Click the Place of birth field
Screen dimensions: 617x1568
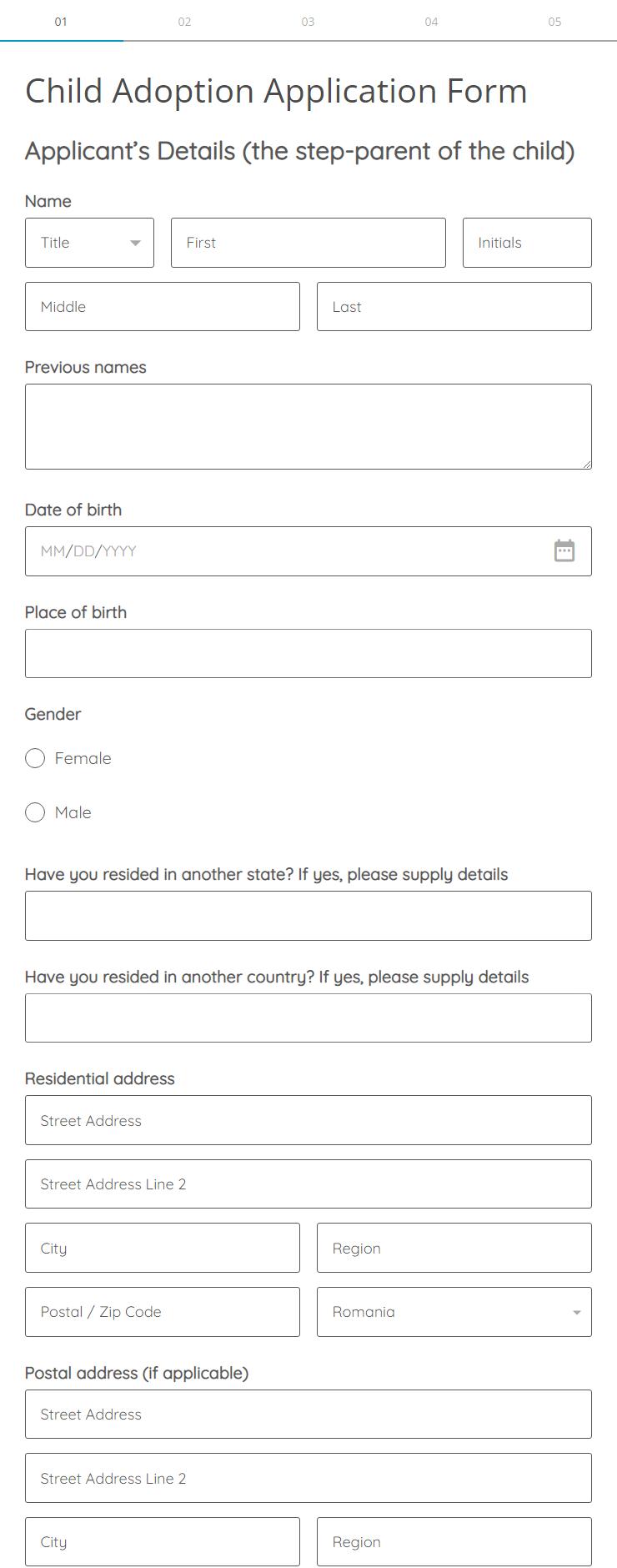tap(308, 653)
